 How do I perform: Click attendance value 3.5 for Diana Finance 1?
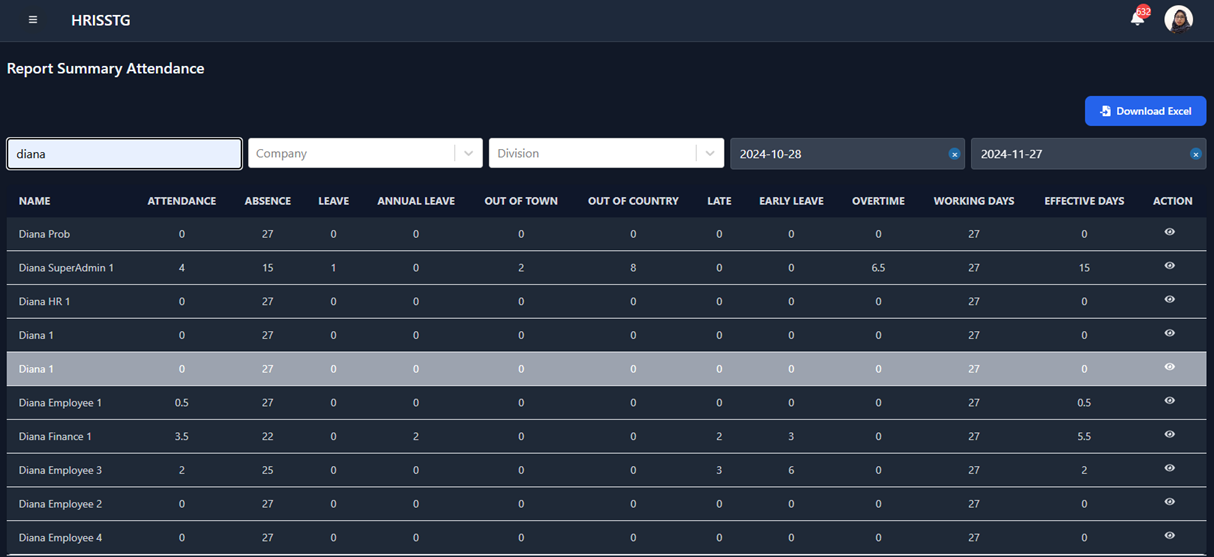tap(181, 437)
